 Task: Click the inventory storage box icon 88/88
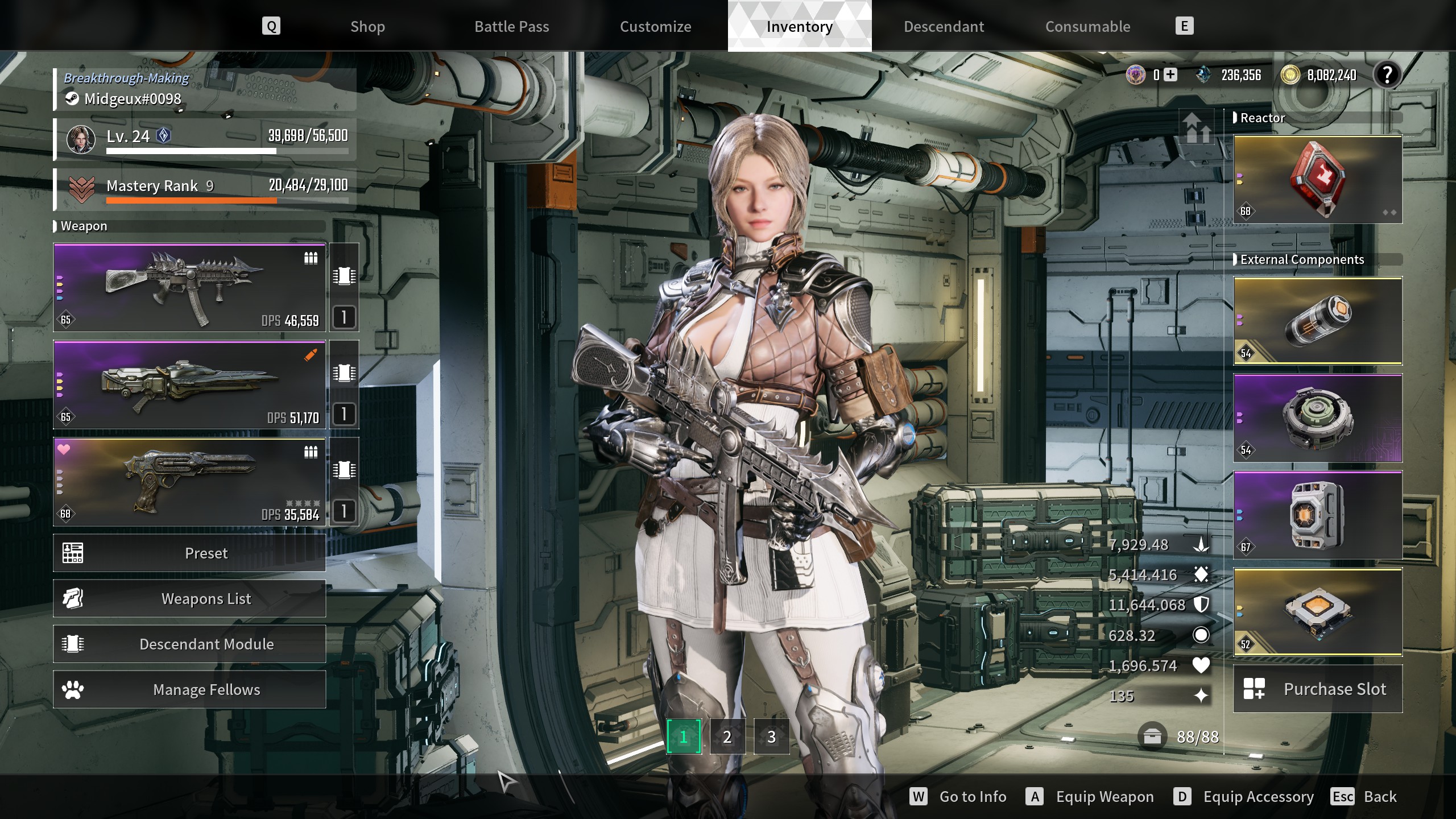(1152, 737)
